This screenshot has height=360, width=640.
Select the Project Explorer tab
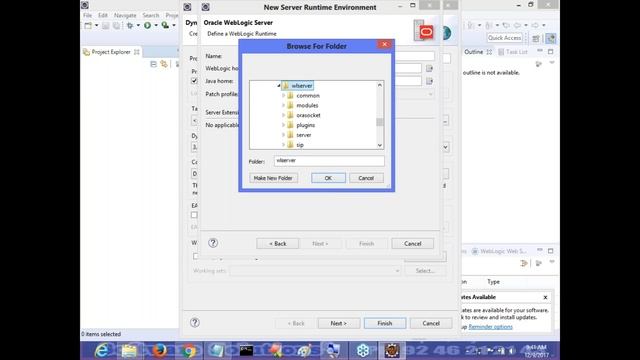[111, 52]
